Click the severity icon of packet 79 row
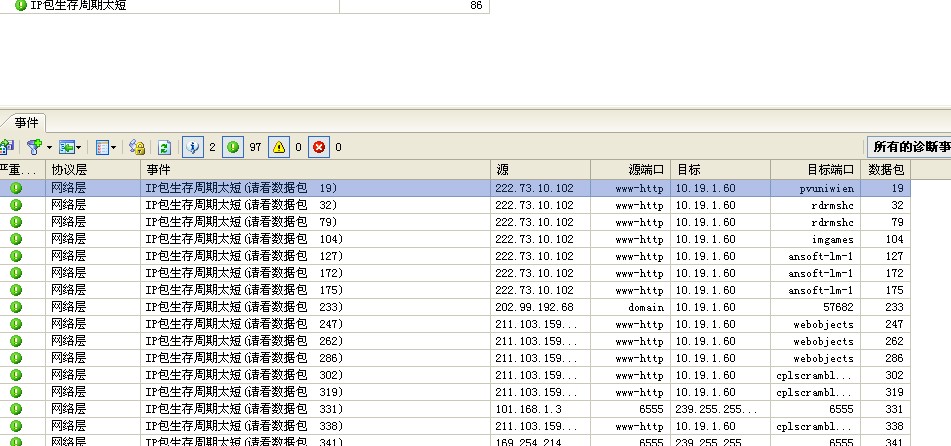951x446 pixels. (16, 222)
